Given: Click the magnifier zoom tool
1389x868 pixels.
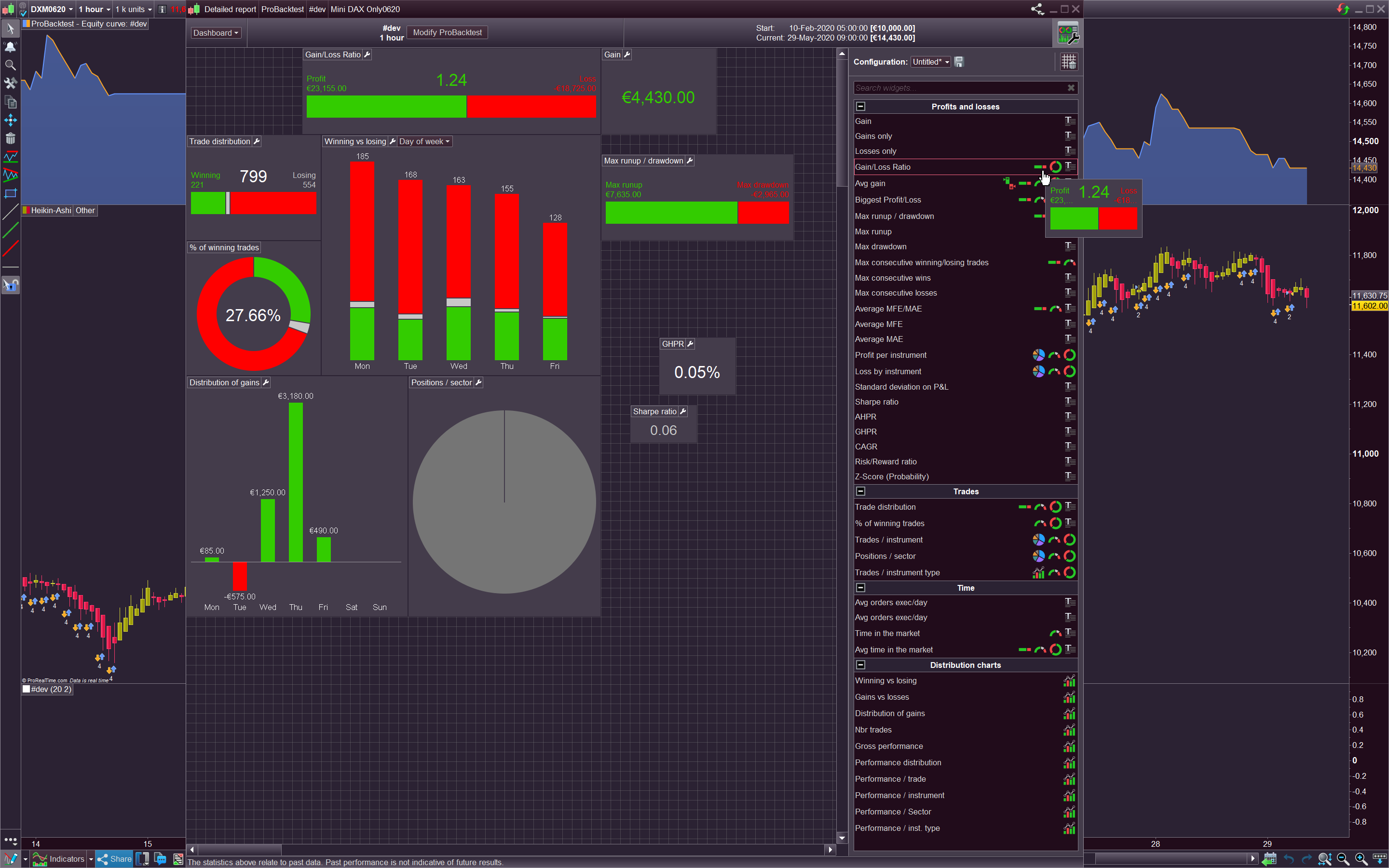Looking at the screenshot, I should click(x=10, y=65).
